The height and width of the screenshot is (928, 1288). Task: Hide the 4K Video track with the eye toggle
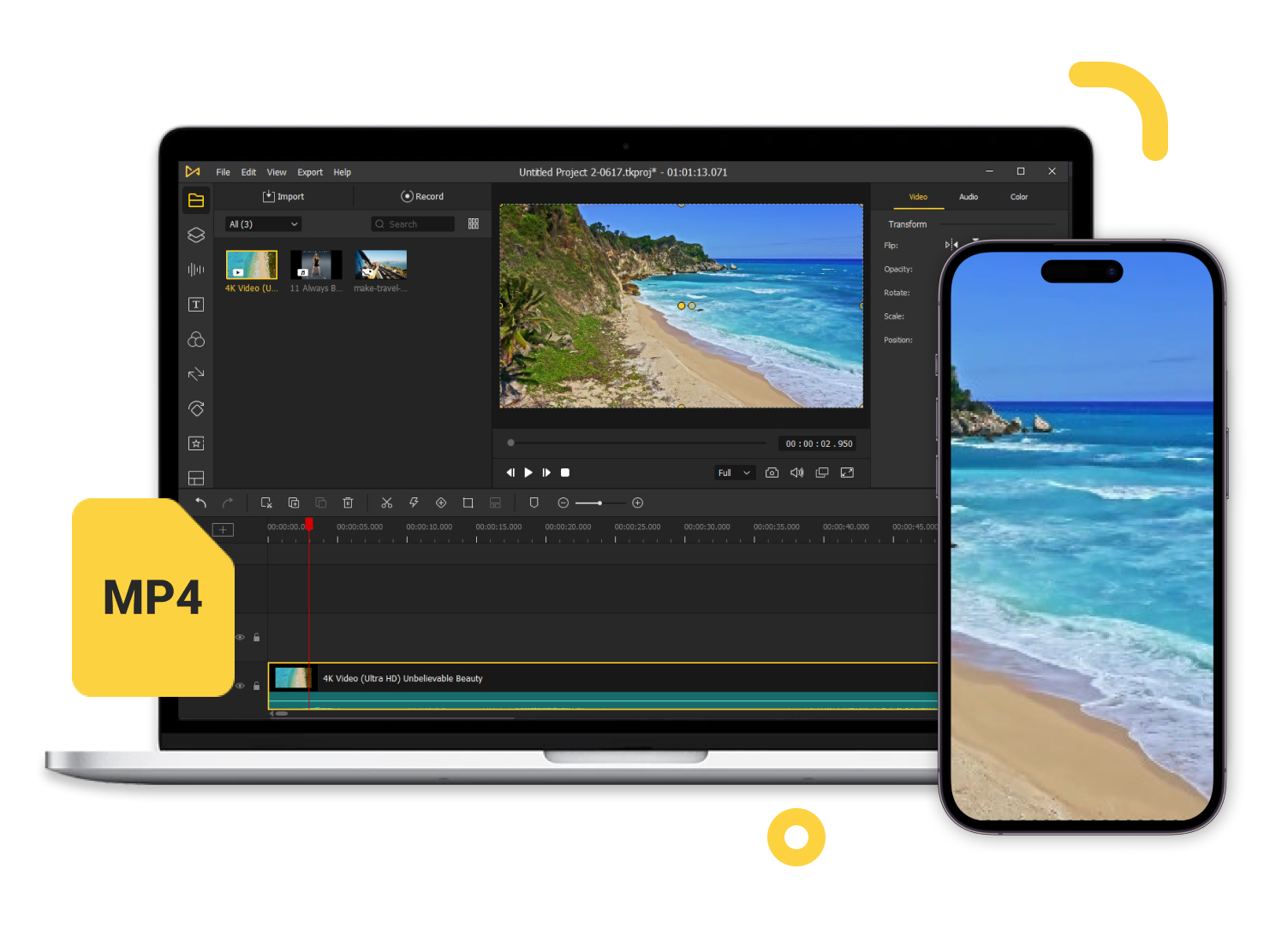(x=240, y=685)
